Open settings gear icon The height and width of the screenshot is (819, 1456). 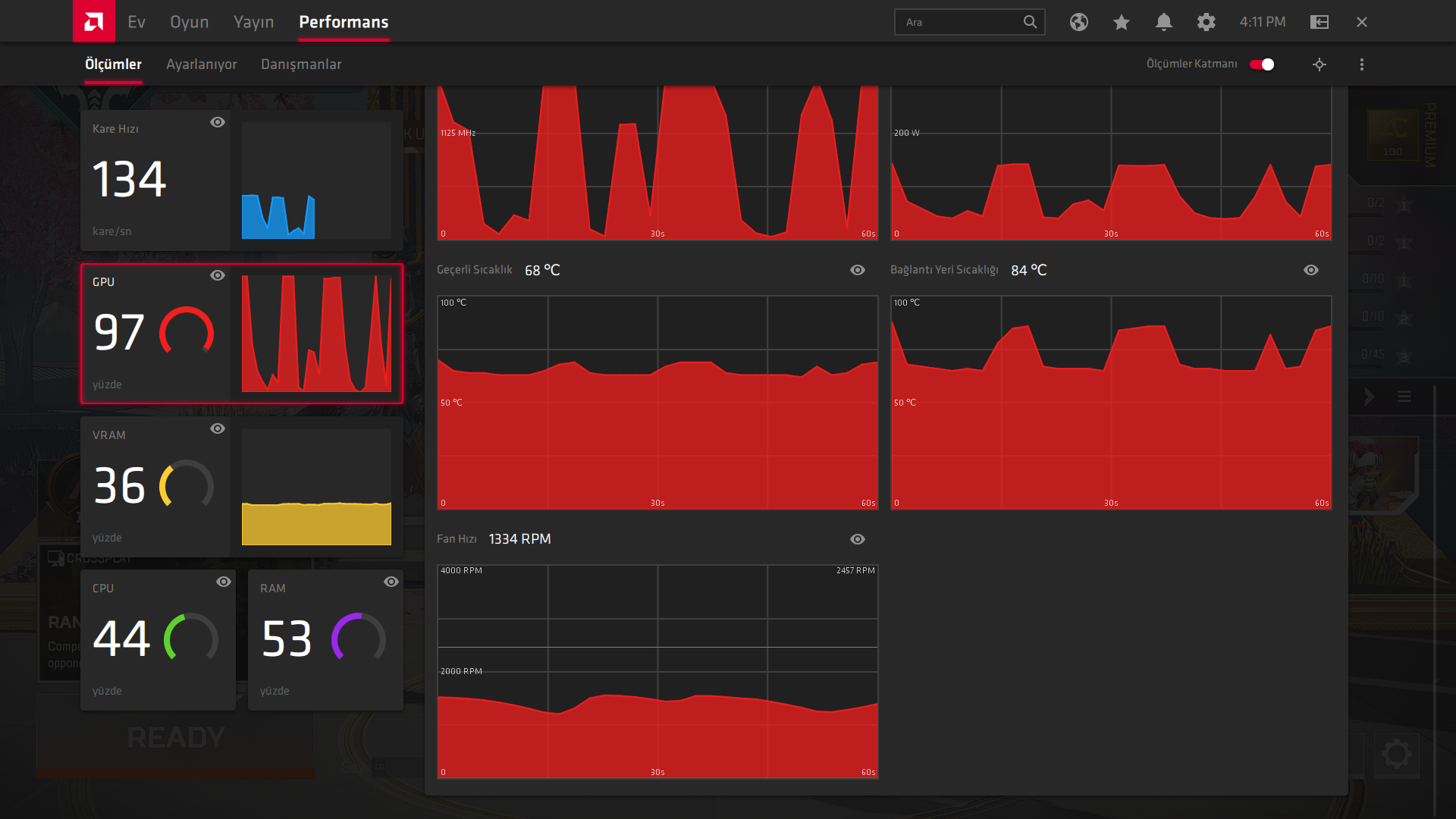(x=1207, y=22)
